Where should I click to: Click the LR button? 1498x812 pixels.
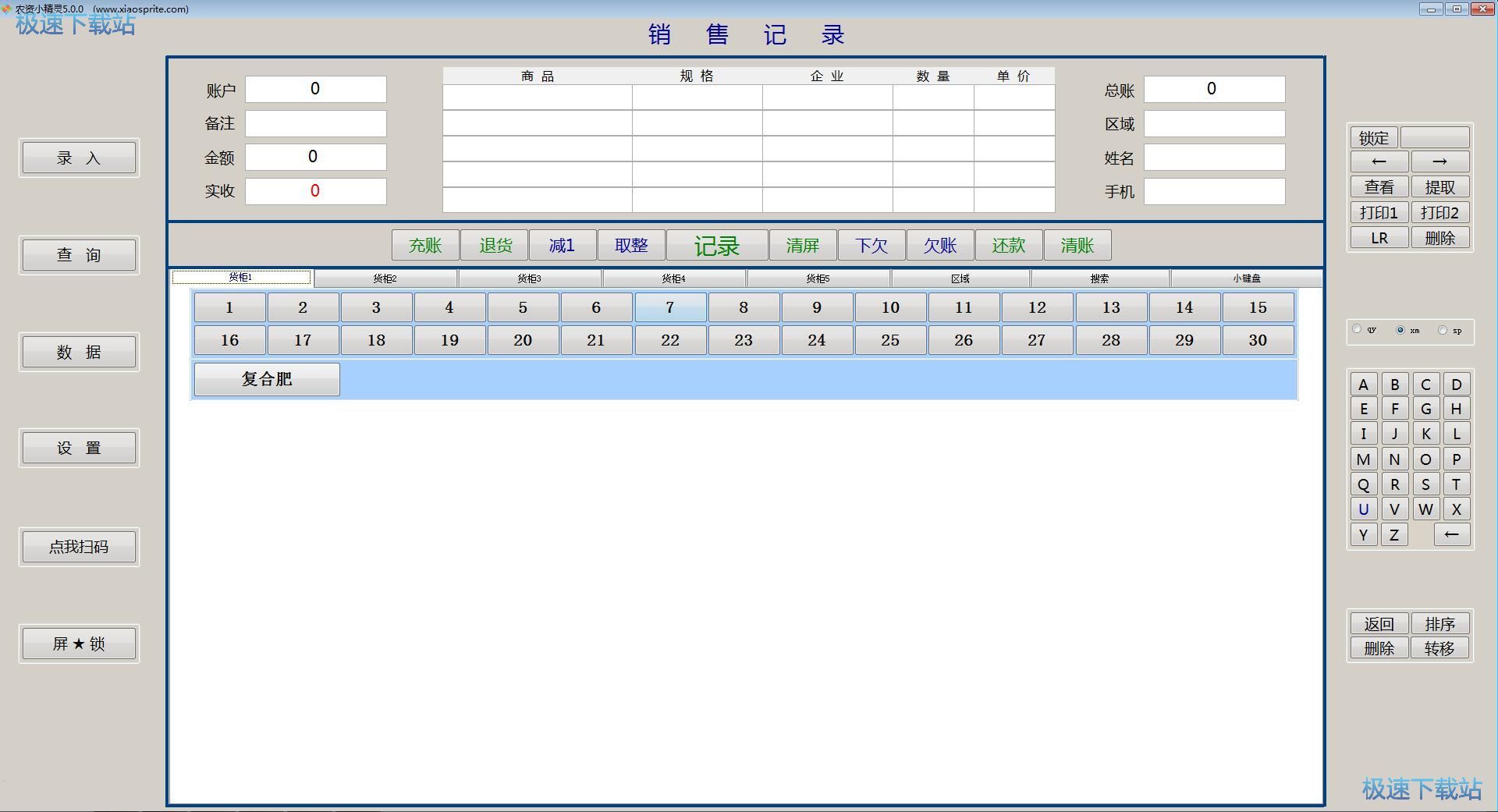click(1379, 238)
